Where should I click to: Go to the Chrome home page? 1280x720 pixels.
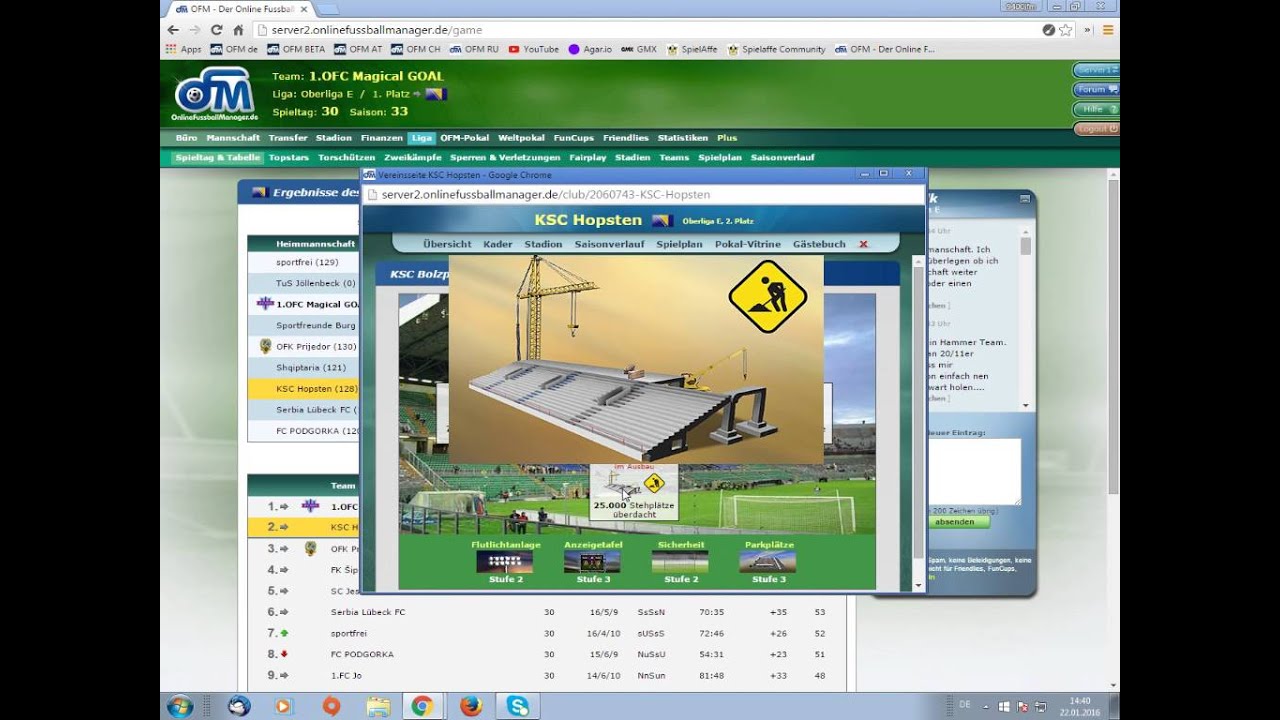click(238, 30)
